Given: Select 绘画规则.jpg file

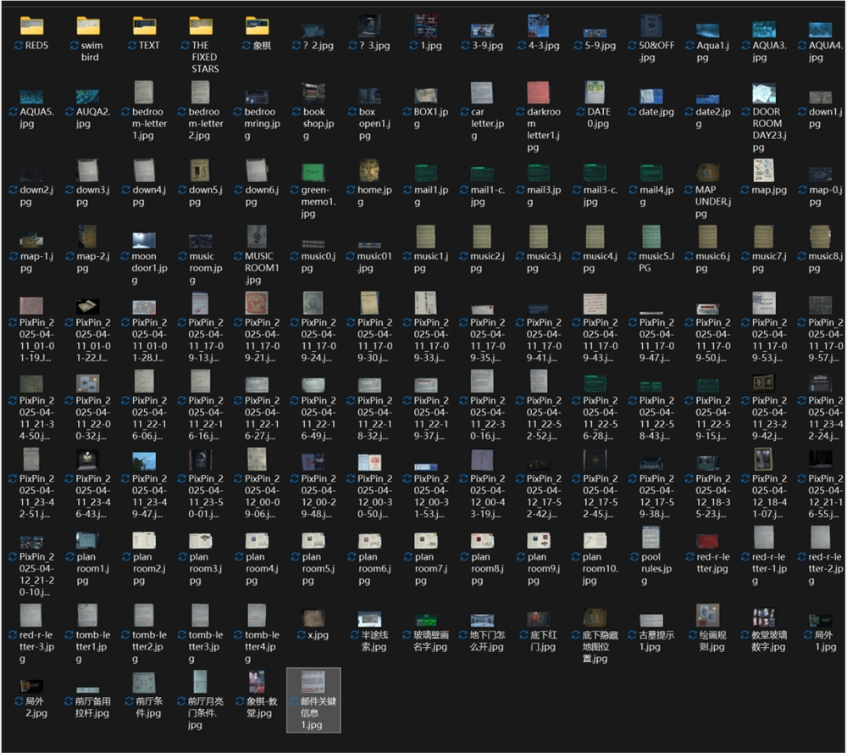Looking at the screenshot, I should click(x=708, y=629).
